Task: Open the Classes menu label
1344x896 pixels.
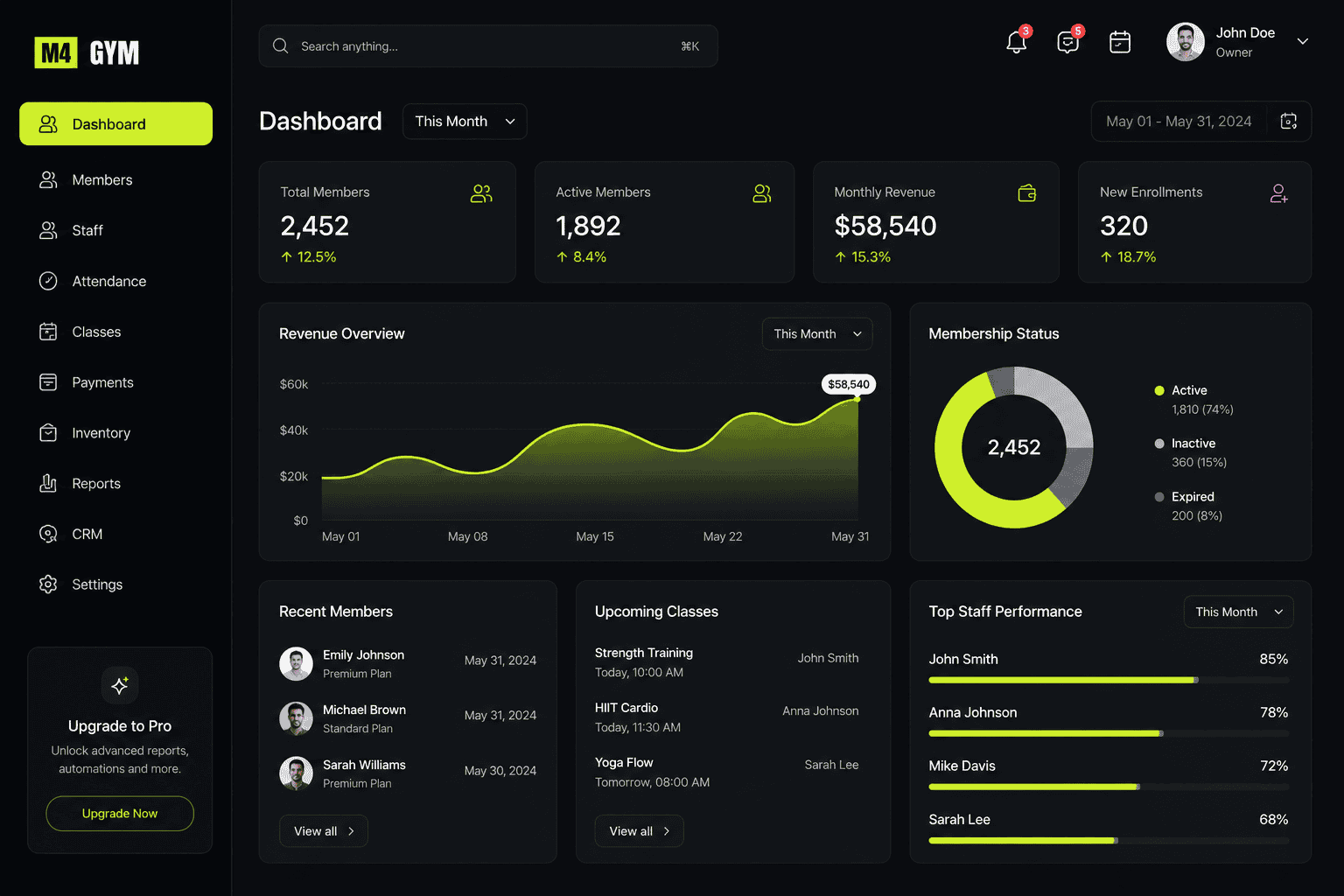Action: click(x=96, y=332)
